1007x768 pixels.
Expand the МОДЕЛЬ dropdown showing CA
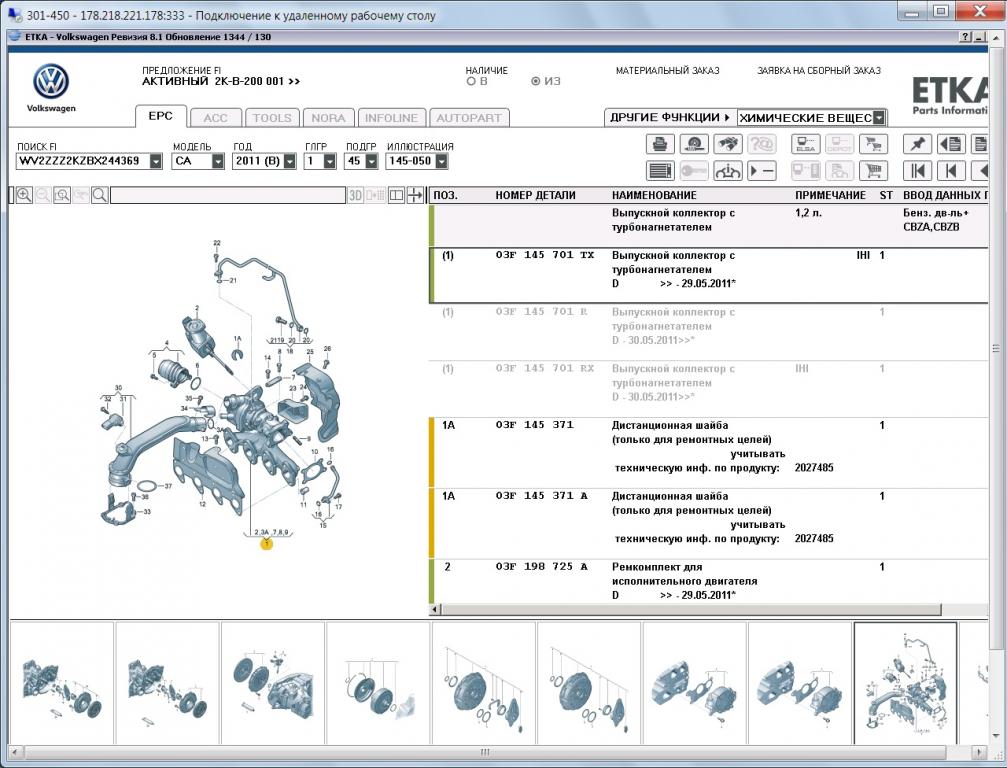218,161
